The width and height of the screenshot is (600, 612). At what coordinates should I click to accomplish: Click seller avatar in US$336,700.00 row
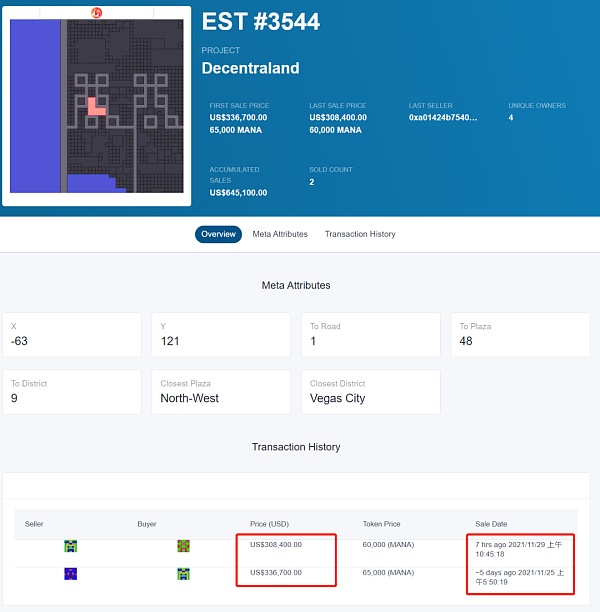[71, 574]
